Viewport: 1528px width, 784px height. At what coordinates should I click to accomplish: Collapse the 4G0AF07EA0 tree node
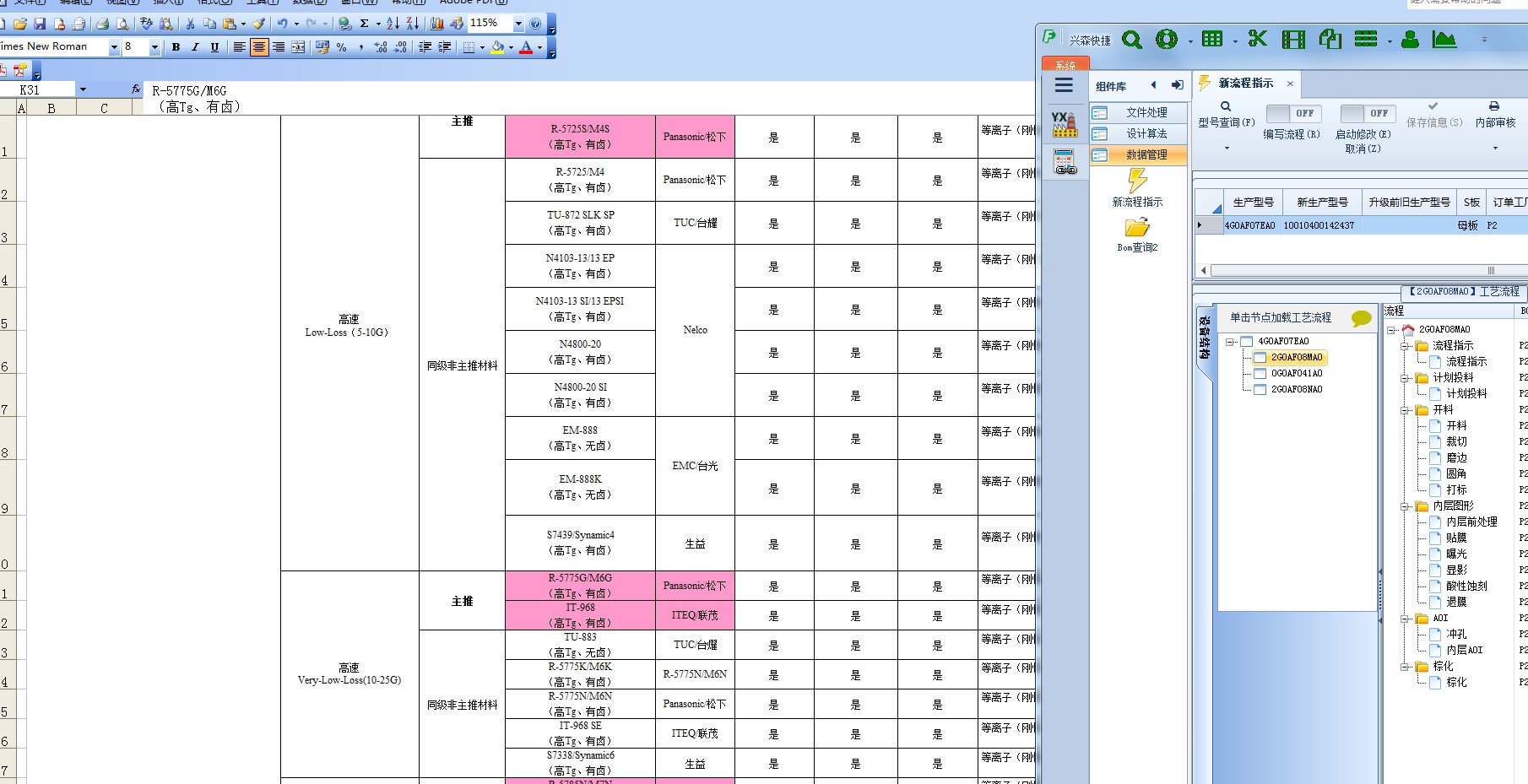pos(1230,342)
